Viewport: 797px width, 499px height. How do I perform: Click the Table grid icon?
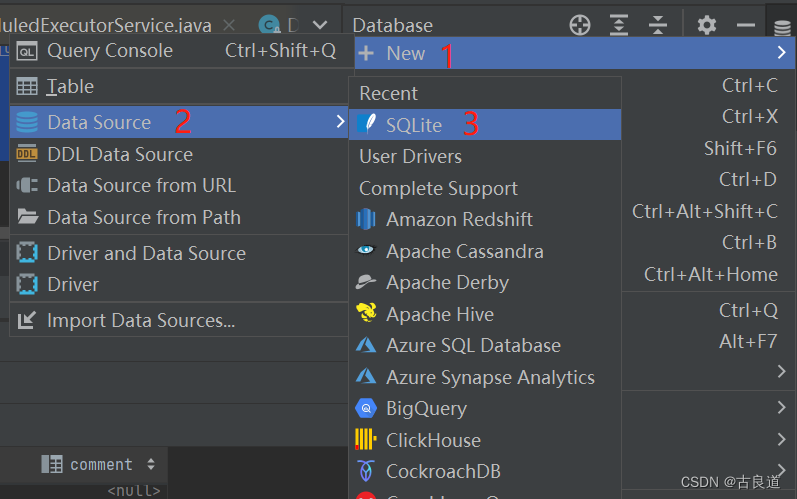click(x=26, y=86)
